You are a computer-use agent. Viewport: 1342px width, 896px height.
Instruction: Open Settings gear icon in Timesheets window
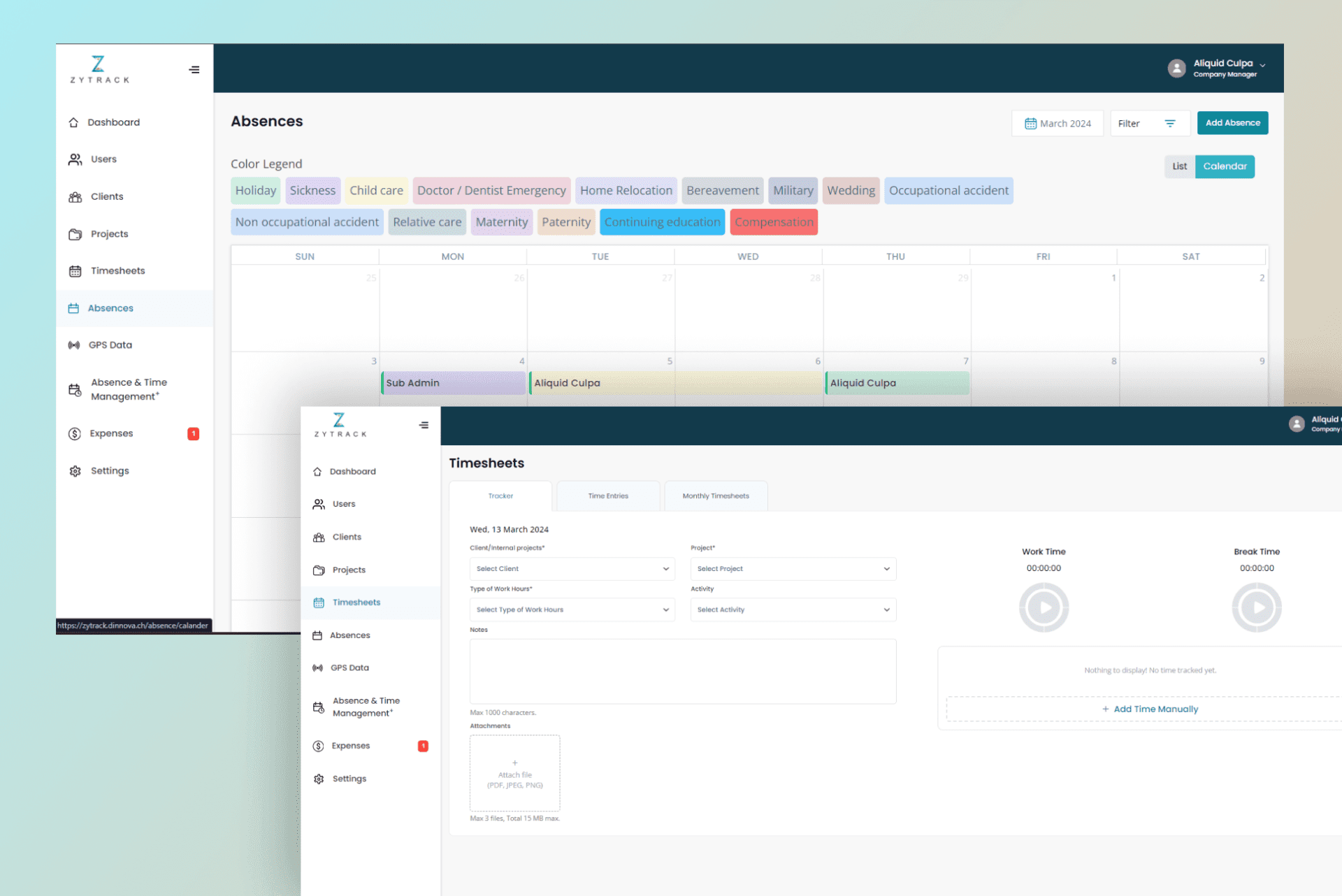(319, 779)
